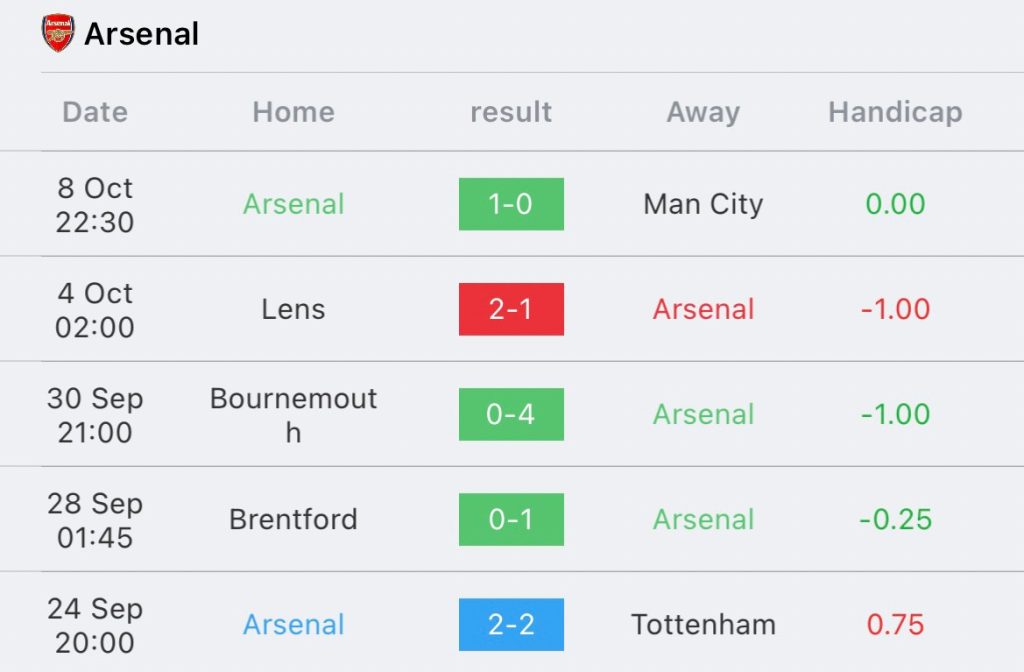The height and width of the screenshot is (672, 1024).
Task: Click the 24 Sep 20:00 match date
Action: point(95,625)
